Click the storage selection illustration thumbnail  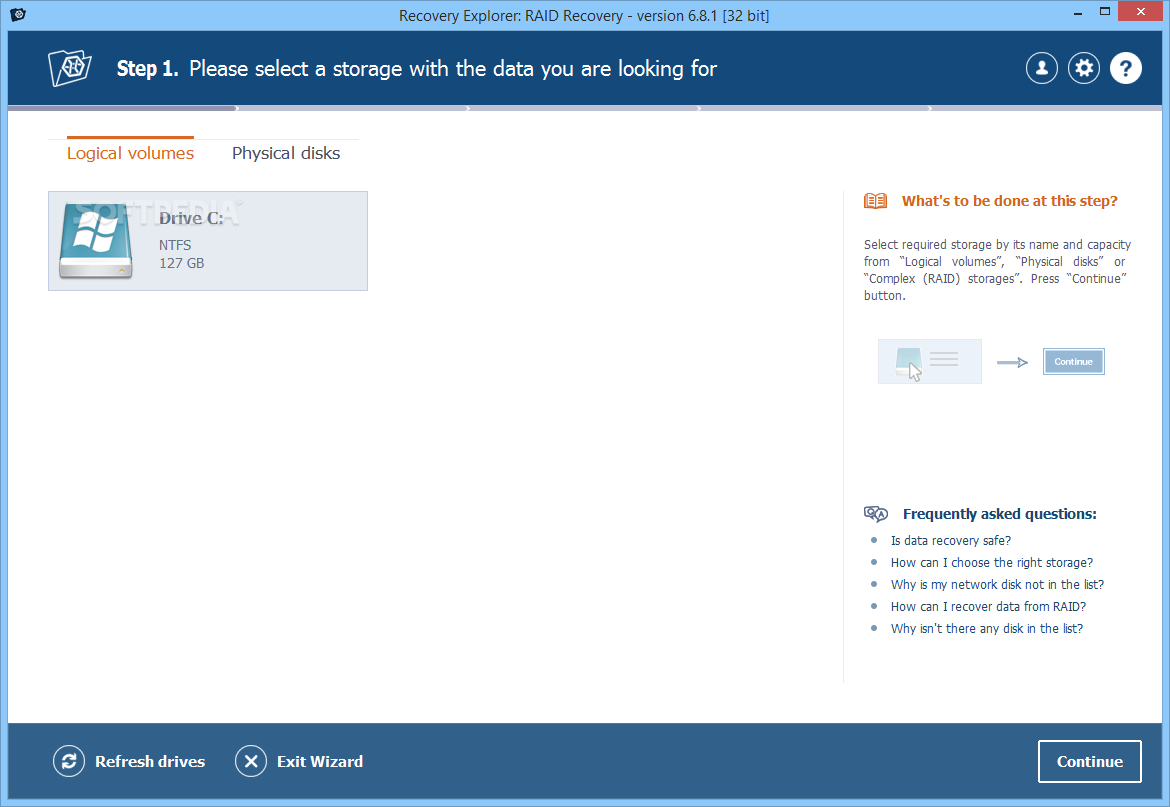(930, 362)
